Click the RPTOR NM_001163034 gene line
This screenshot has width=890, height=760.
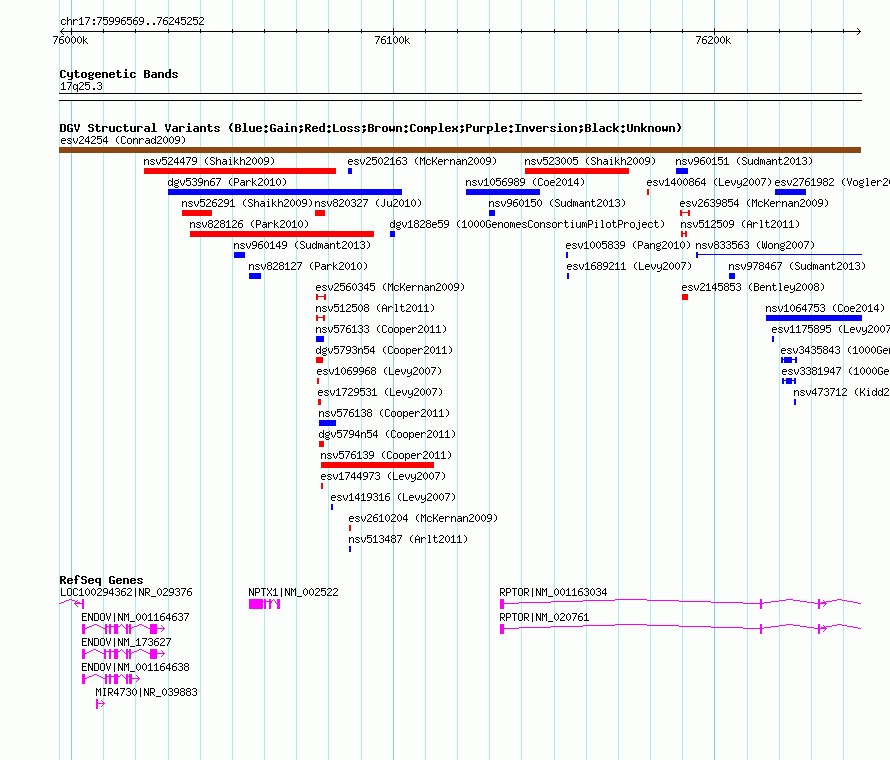click(681, 604)
